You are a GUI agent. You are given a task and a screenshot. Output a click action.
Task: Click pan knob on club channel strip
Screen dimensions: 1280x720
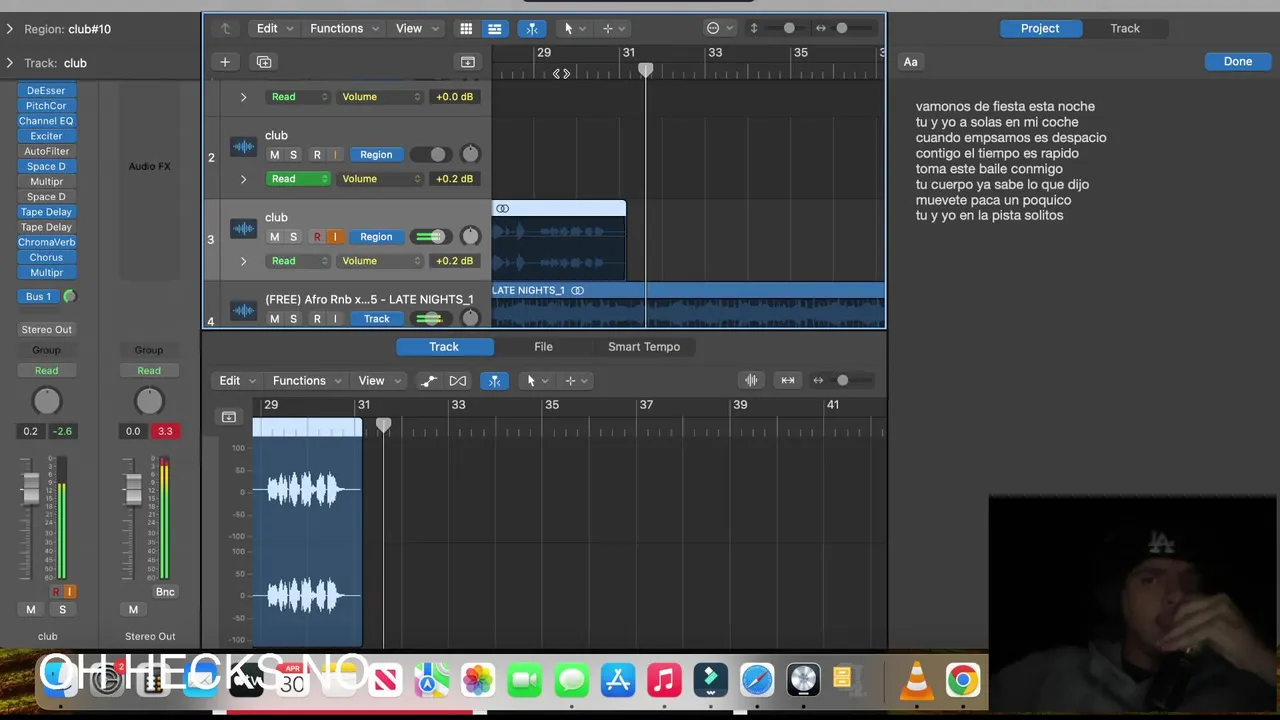pyautogui.click(x=47, y=401)
